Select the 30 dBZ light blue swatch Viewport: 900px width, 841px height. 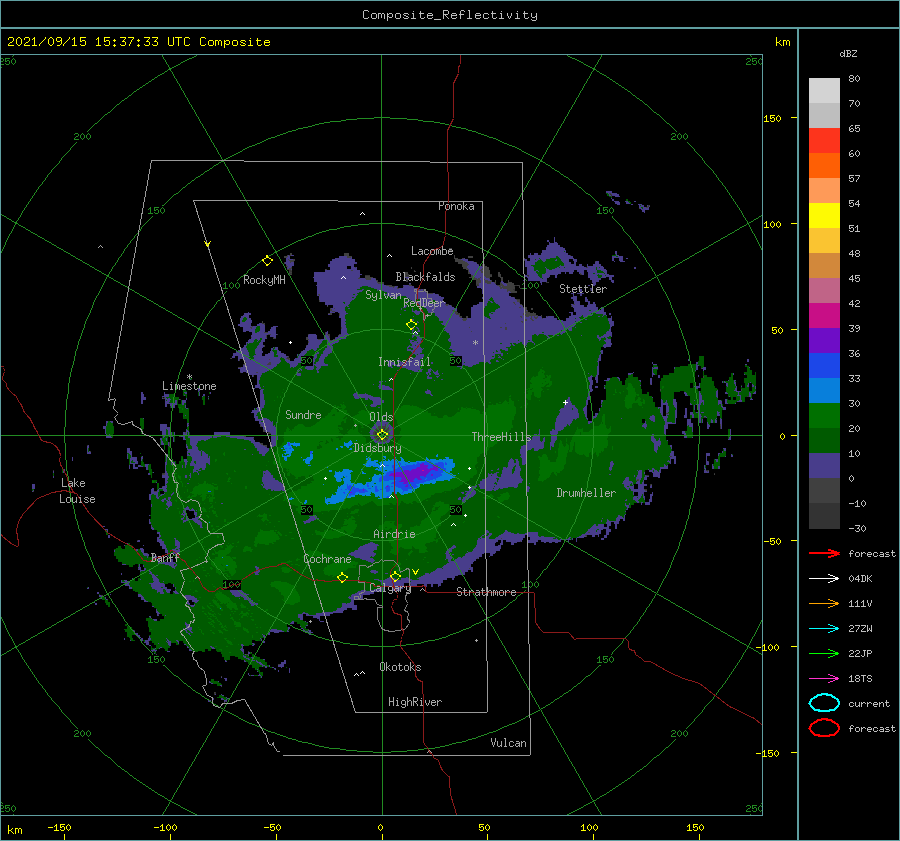point(824,390)
